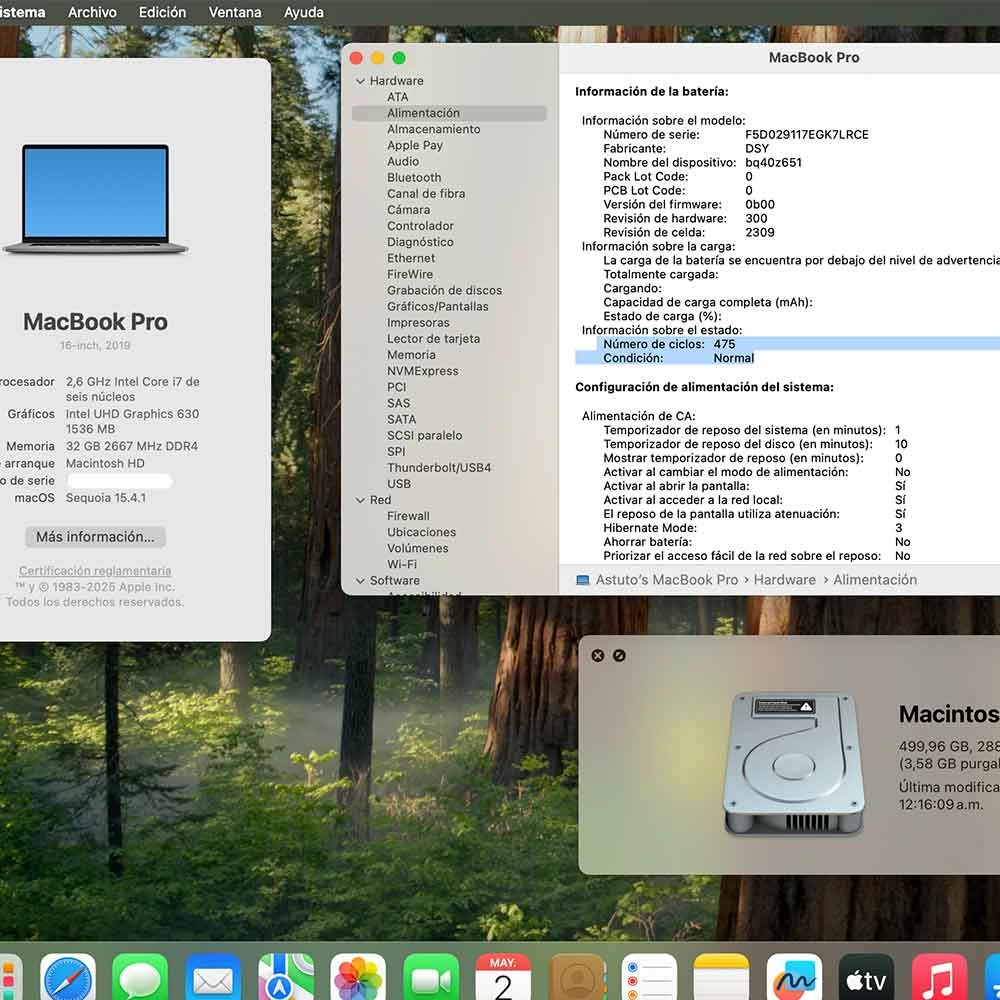This screenshot has width=1000, height=1000.
Task: Open the Ayuda menu
Action: point(304,12)
